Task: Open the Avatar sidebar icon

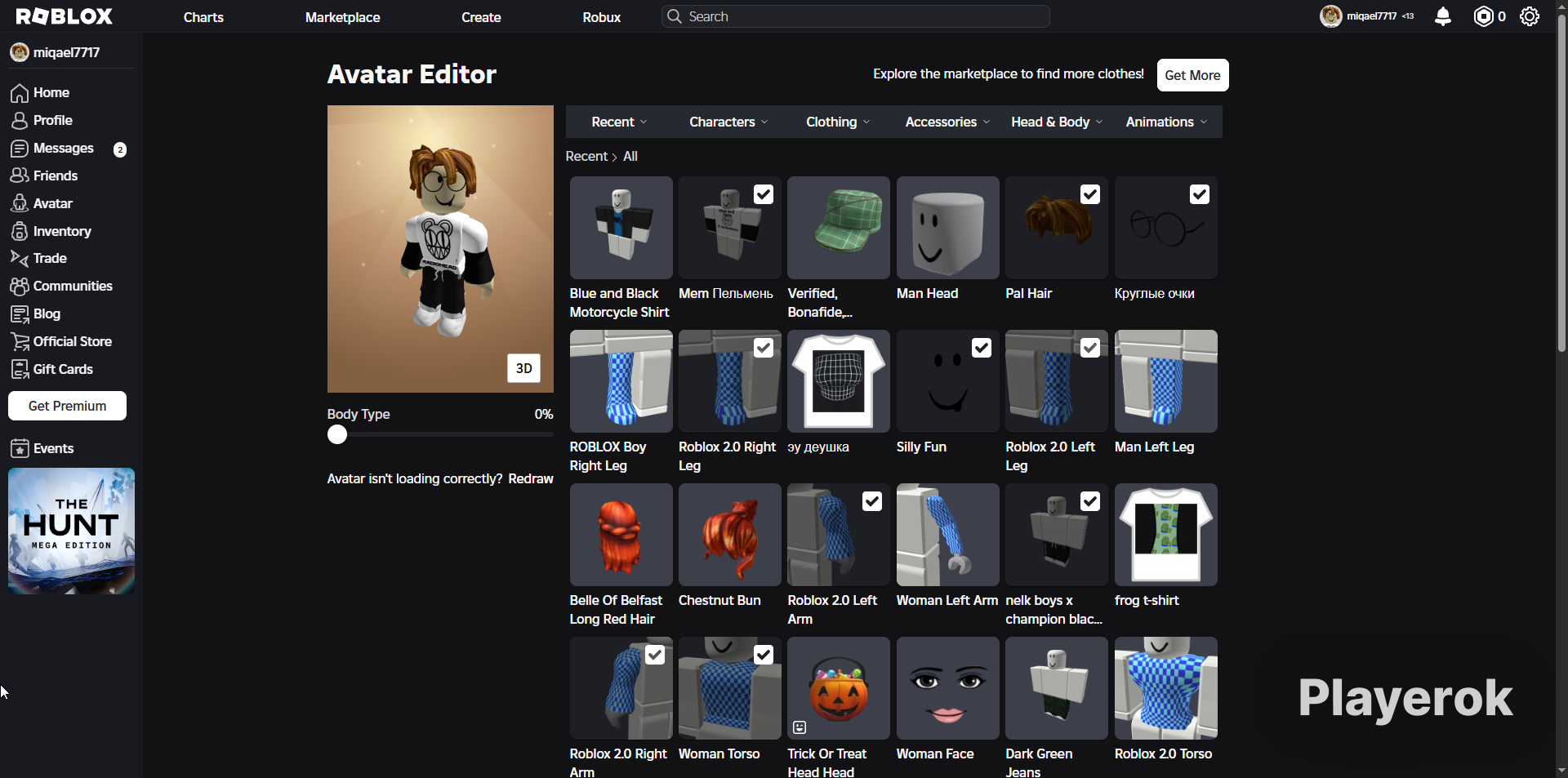Action: [20, 203]
